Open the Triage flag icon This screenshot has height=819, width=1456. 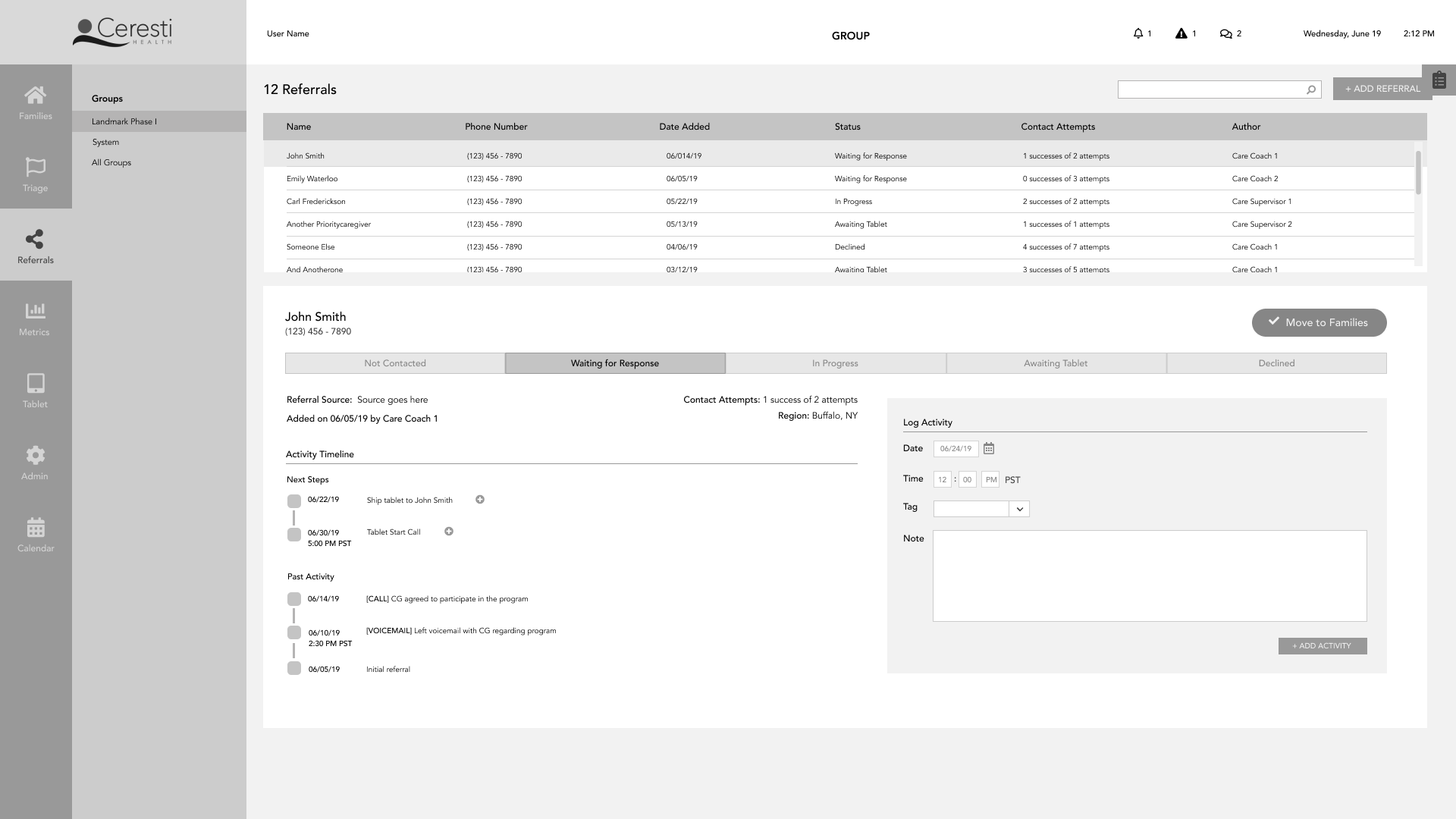pyautogui.click(x=36, y=167)
